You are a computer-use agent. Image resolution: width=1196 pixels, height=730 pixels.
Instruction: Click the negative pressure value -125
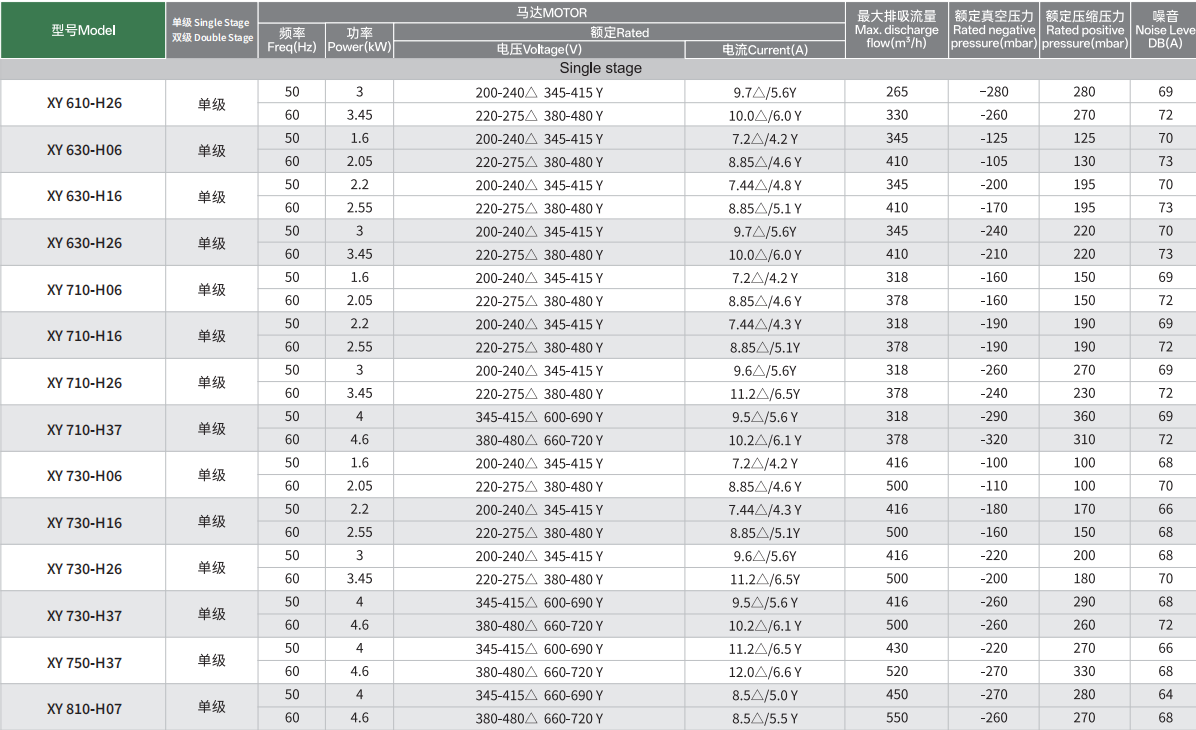coord(994,138)
